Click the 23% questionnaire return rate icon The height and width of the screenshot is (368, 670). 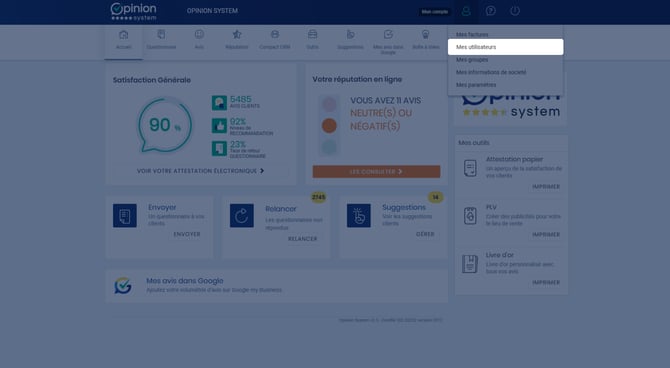(219, 148)
